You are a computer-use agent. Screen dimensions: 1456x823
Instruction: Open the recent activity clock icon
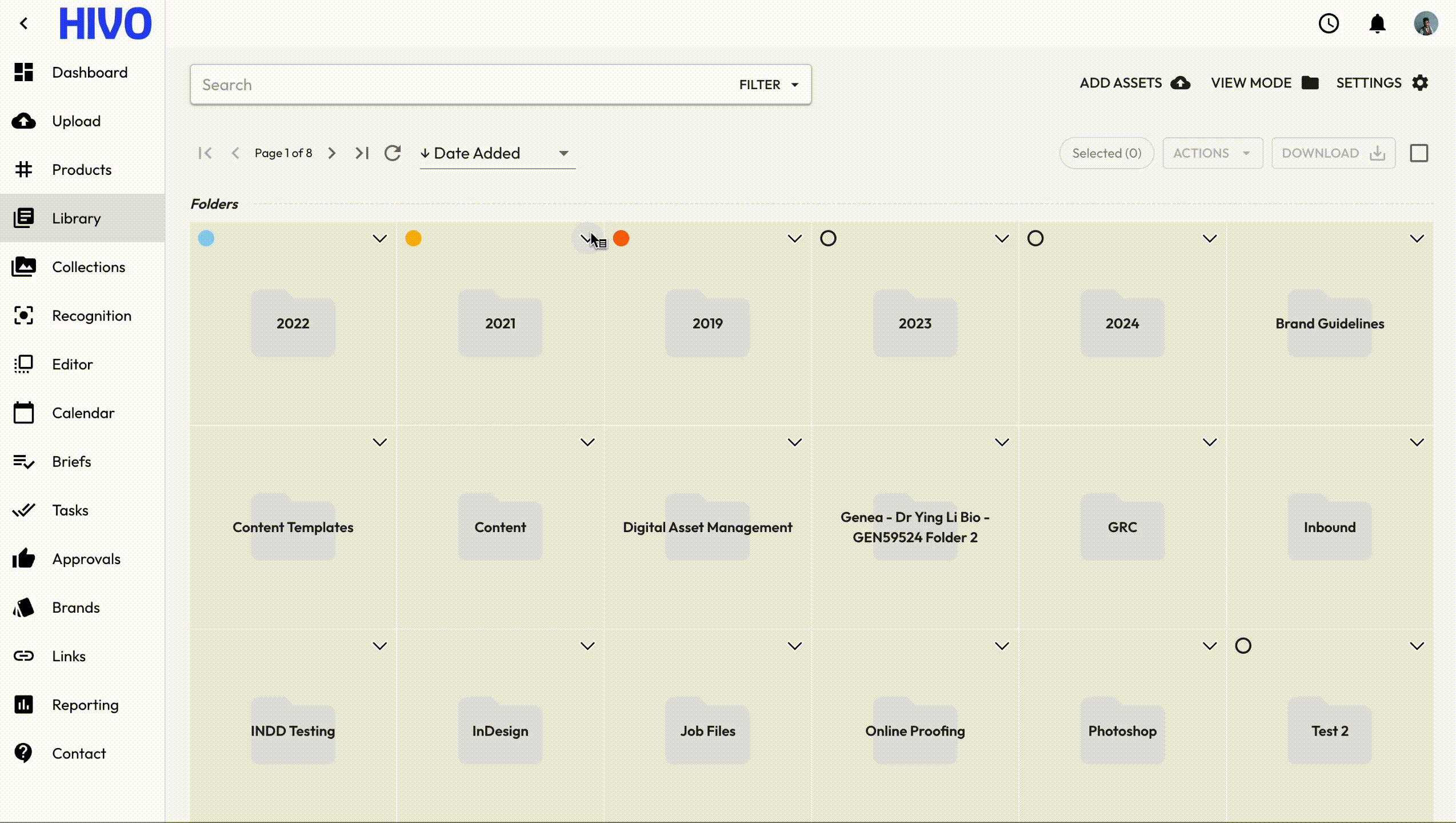coord(1329,24)
